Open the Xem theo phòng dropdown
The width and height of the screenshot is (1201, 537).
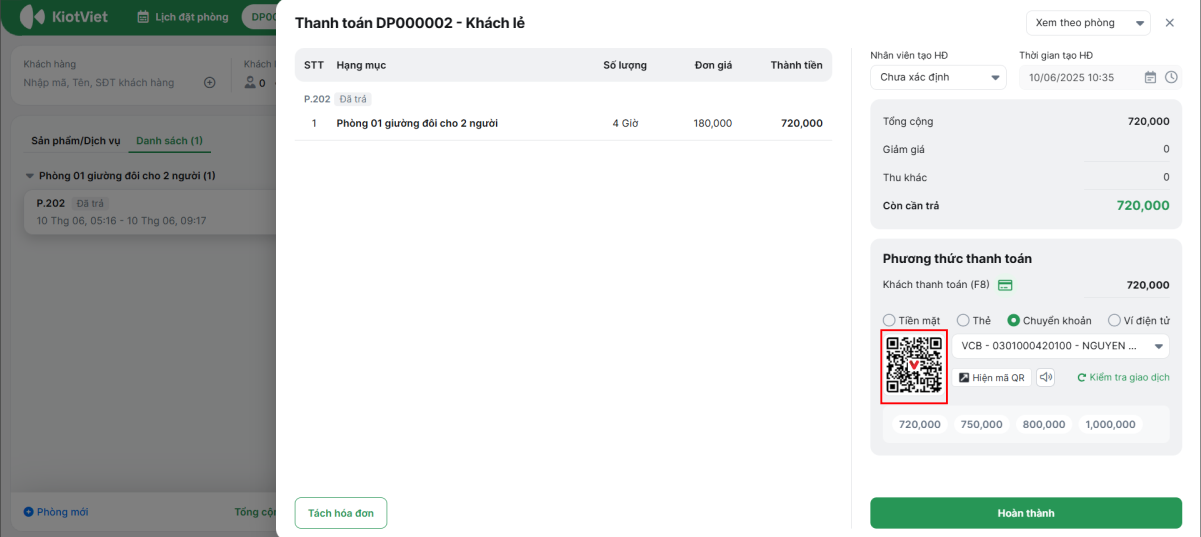(x=1088, y=23)
